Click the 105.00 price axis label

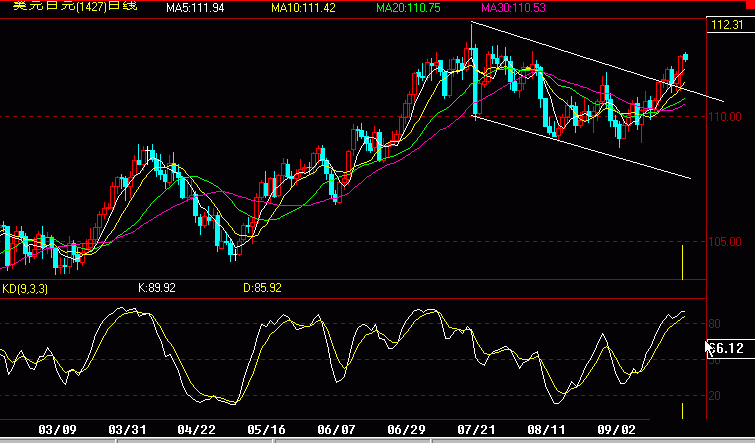coord(725,242)
